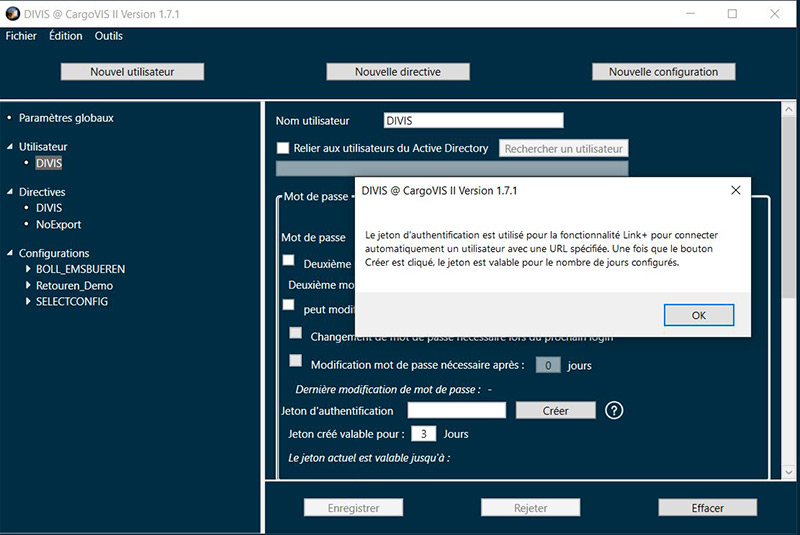Click the BOLL_EMSBUEREN label
This screenshot has height=535, width=800.
81,269
